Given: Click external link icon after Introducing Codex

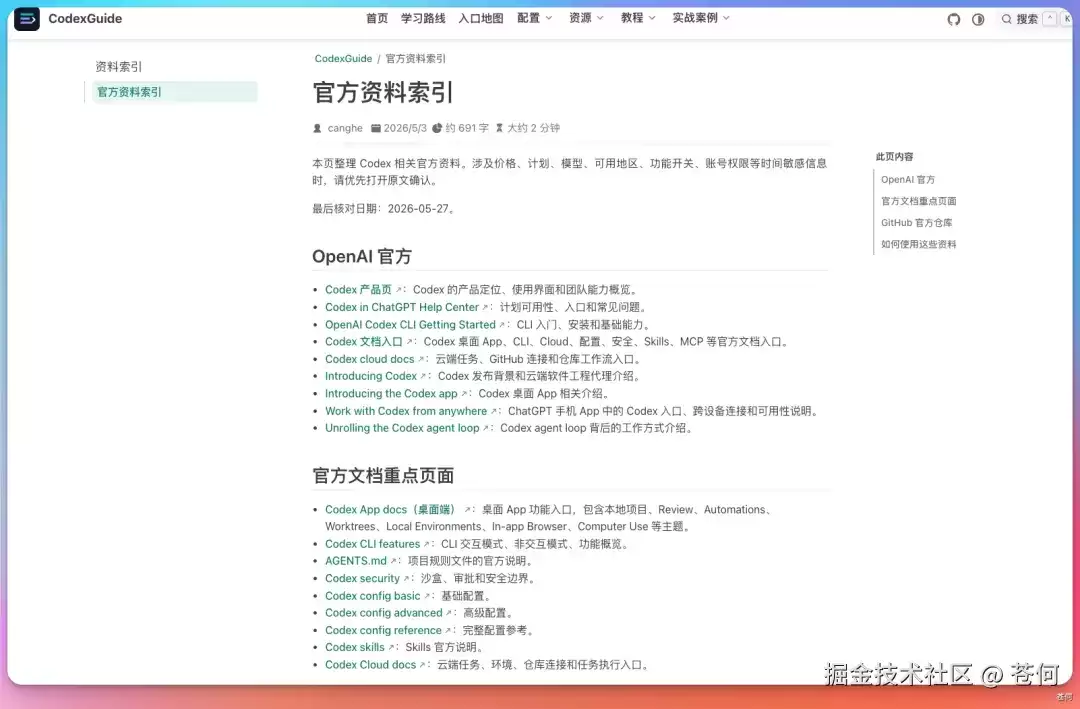Looking at the screenshot, I should point(424,376).
